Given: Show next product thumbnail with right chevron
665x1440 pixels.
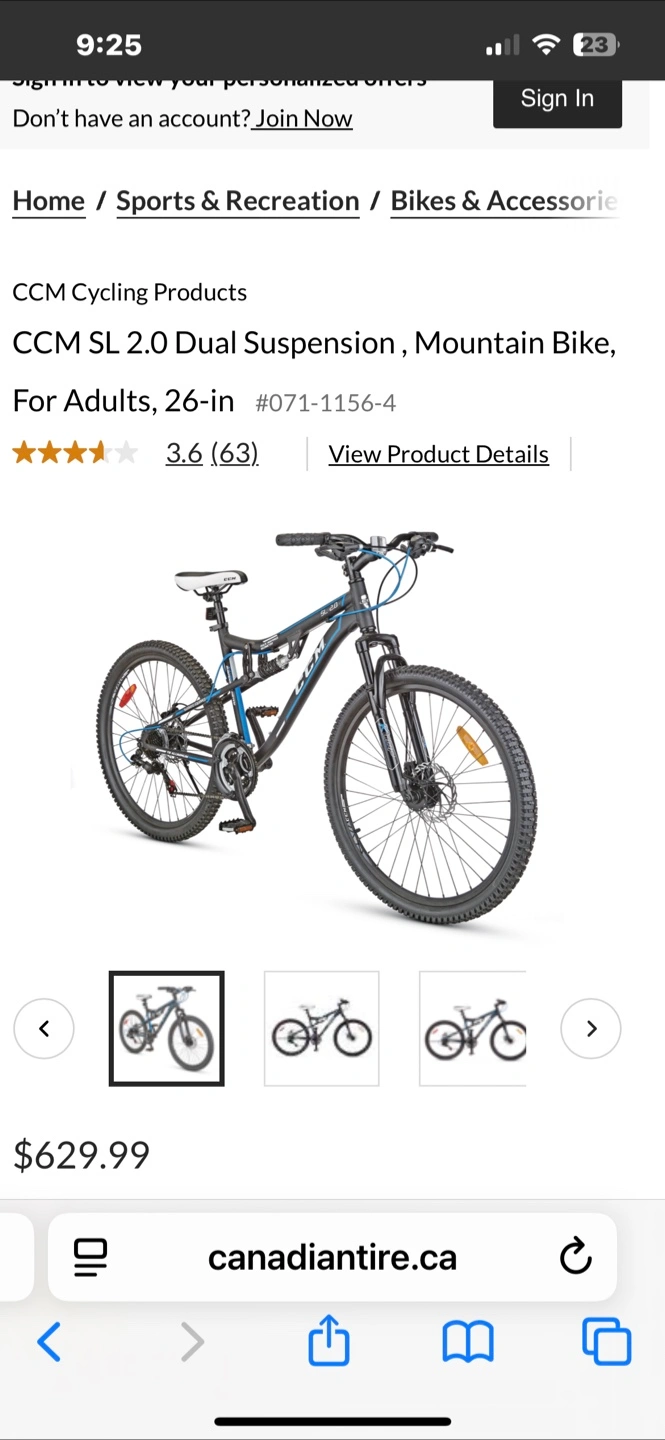Looking at the screenshot, I should [x=591, y=1028].
